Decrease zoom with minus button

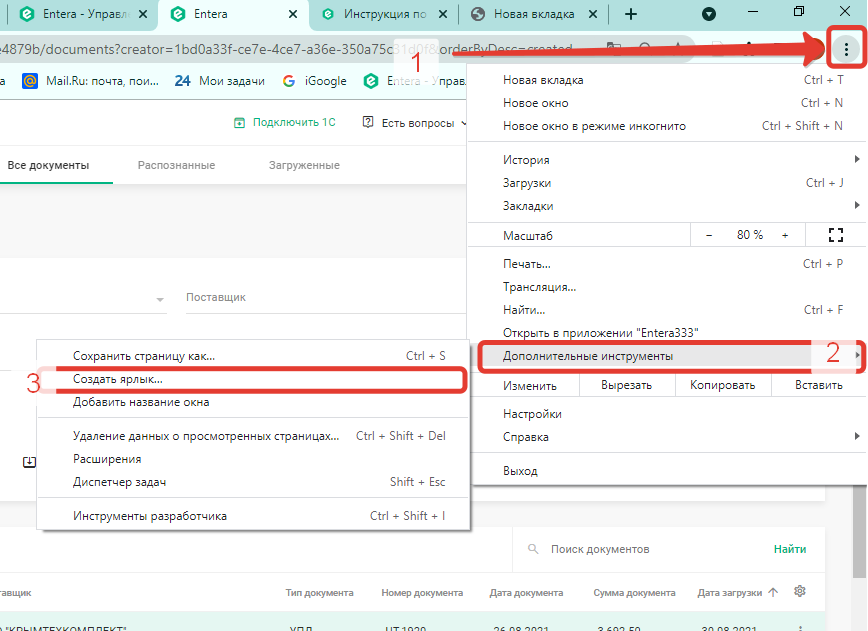[x=709, y=235]
